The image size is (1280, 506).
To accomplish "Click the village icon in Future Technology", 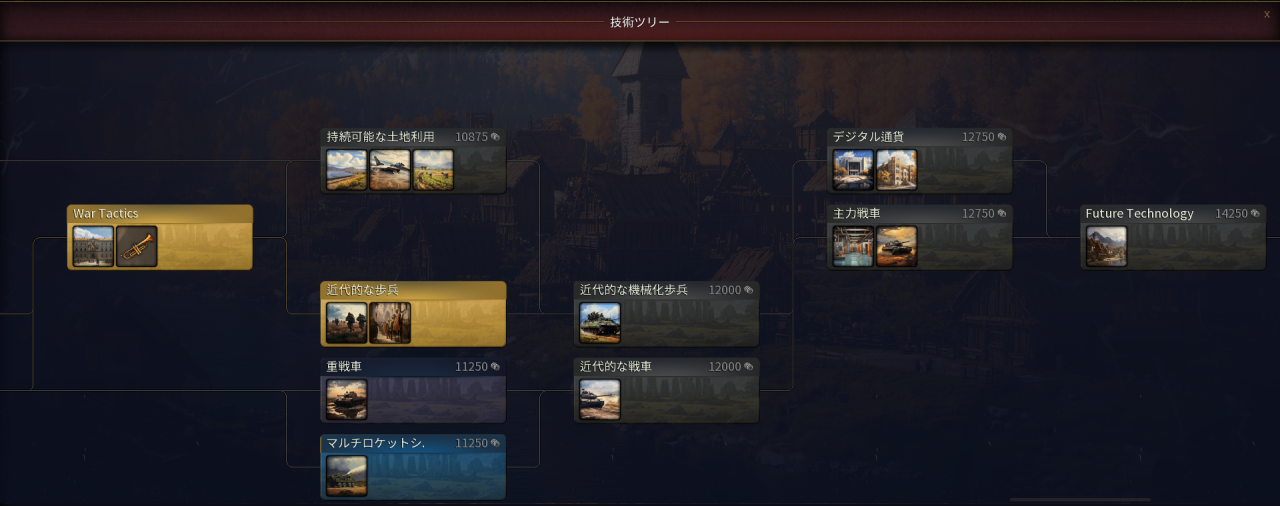I will [1107, 246].
